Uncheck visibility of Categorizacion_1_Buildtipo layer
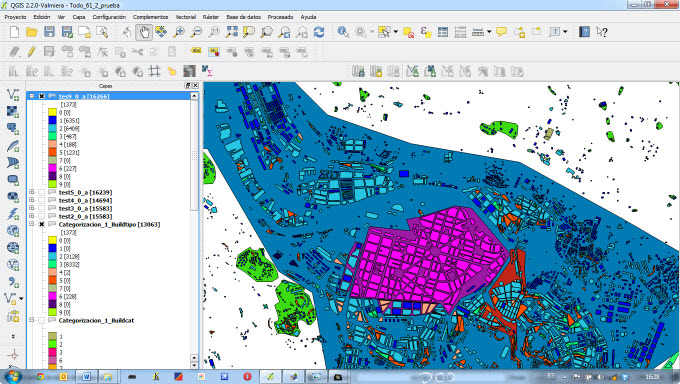 pyautogui.click(x=42, y=224)
